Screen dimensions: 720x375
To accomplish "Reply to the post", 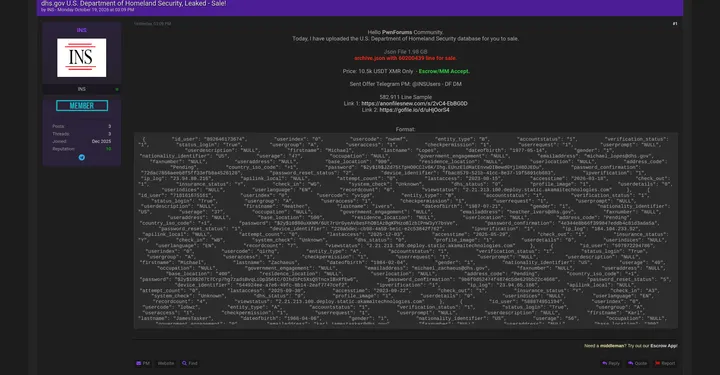I will 611,363.
